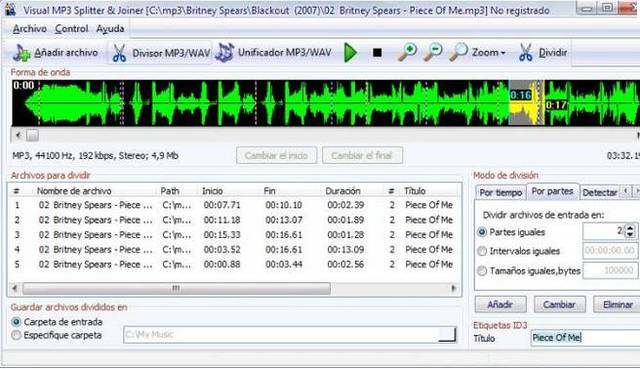Increase the Partes iguales count
Image resolution: width=640 pixels, height=369 pixels.
pyautogui.click(x=630, y=228)
